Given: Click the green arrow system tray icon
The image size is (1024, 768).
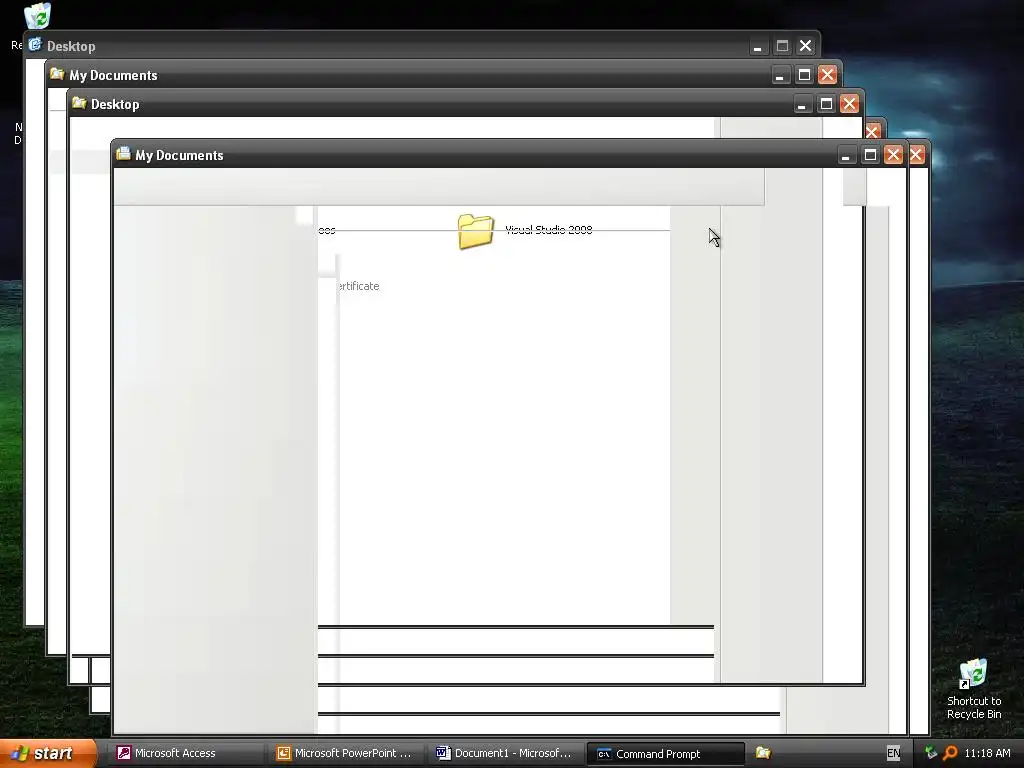Looking at the screenshot, I should [x=931, y=753].
